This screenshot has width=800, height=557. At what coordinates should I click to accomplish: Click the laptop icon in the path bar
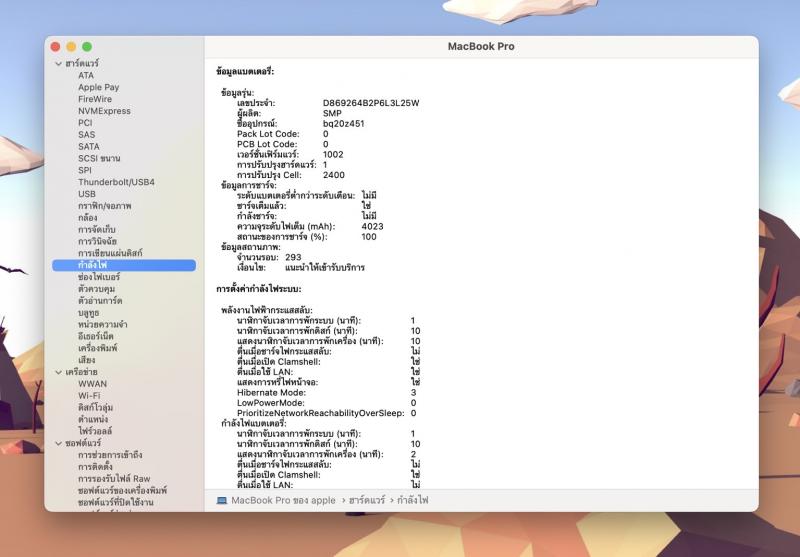pos(222,499)
